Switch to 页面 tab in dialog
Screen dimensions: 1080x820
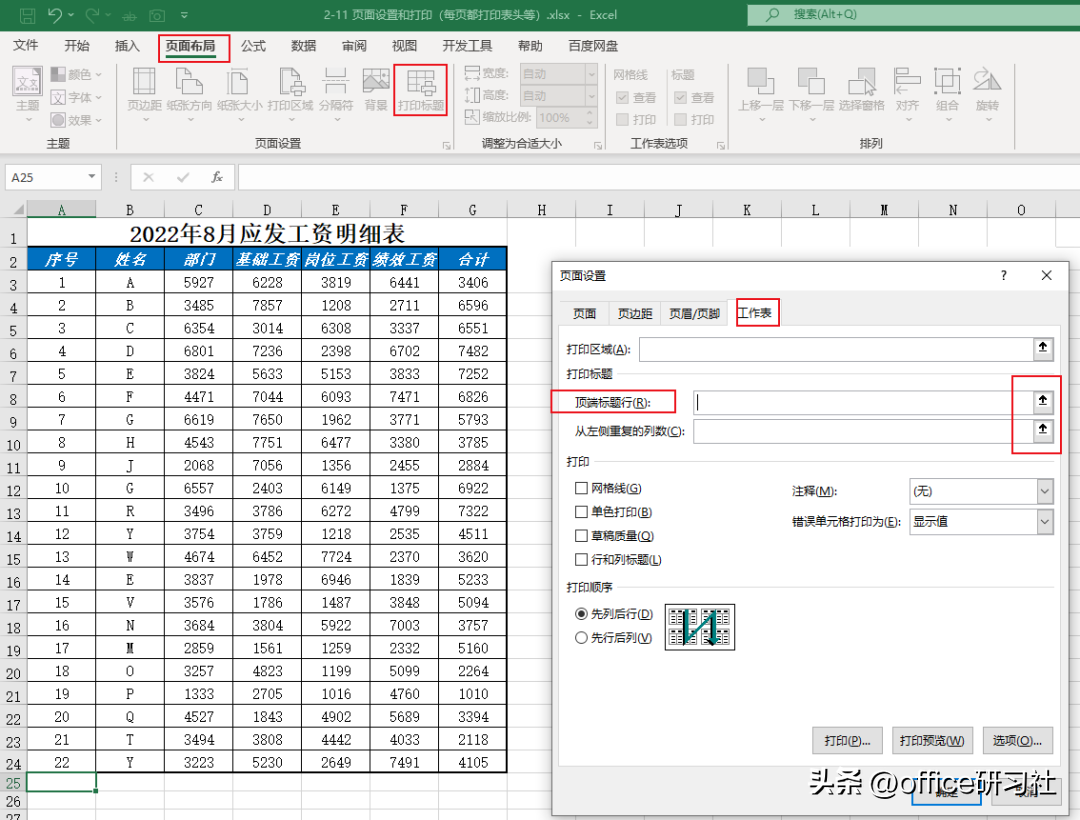click(584, 313)
